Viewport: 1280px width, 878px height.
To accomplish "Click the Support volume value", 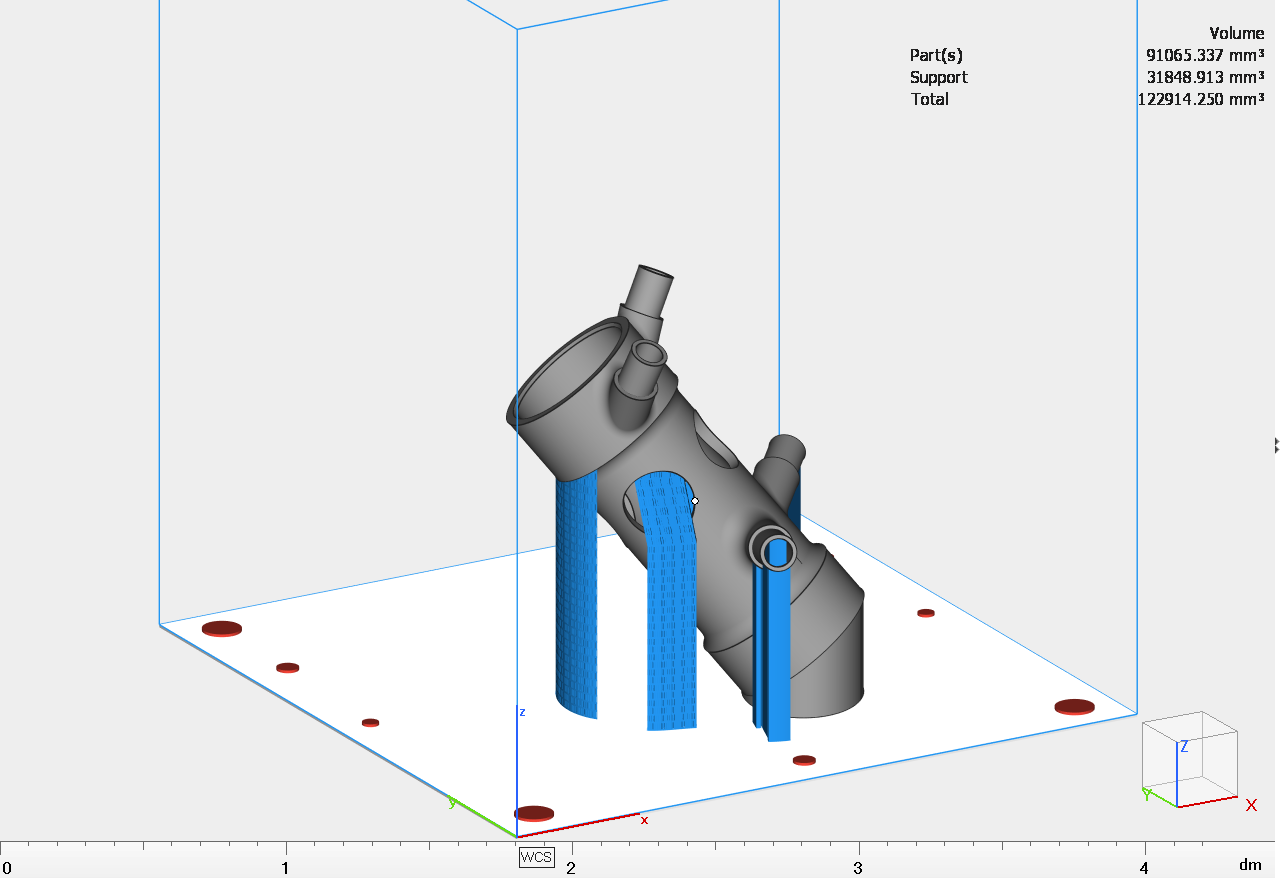I will 1205,77.
